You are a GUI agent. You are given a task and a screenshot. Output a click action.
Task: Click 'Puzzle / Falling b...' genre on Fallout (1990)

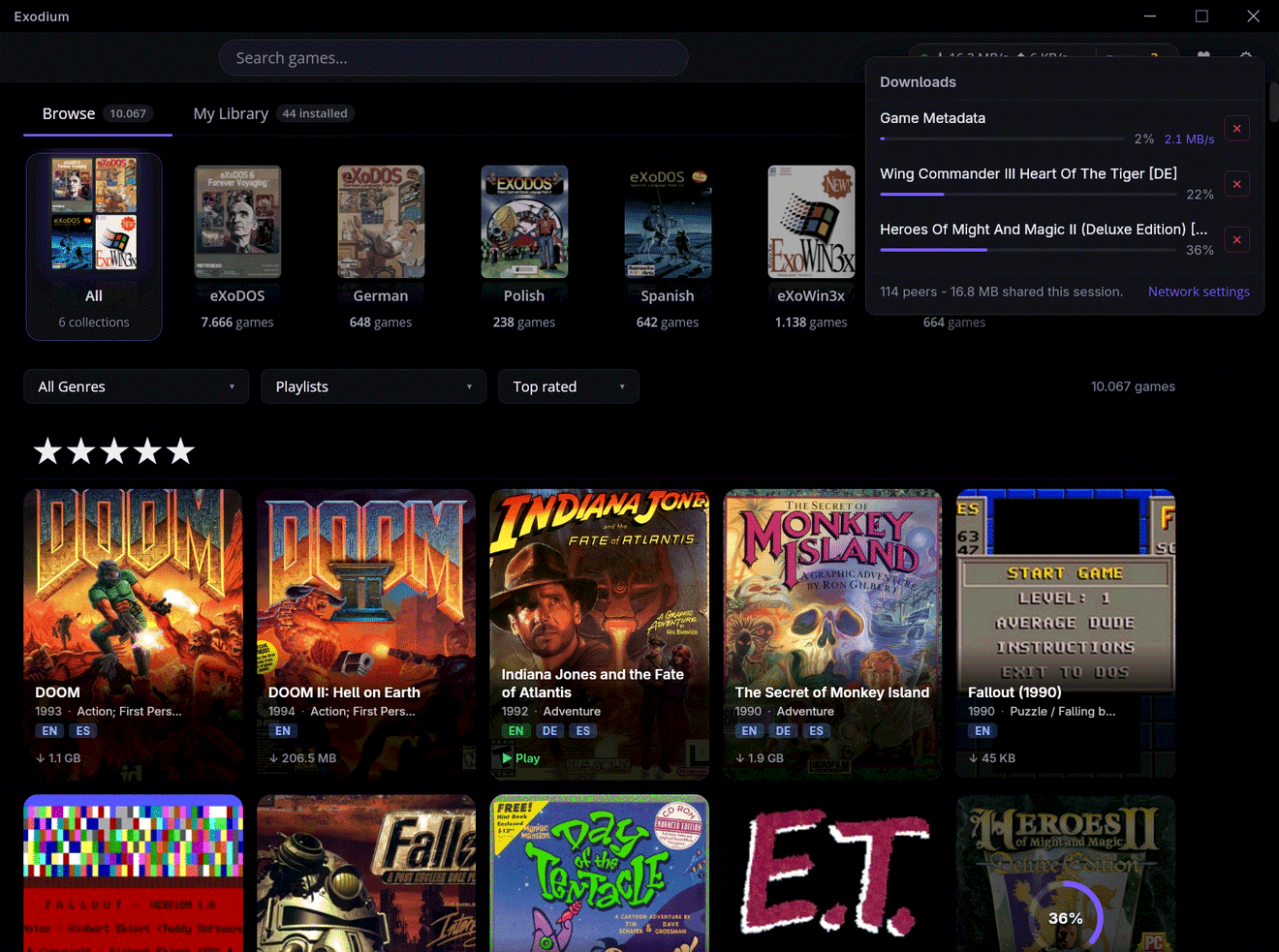(x=1062, y=711)
